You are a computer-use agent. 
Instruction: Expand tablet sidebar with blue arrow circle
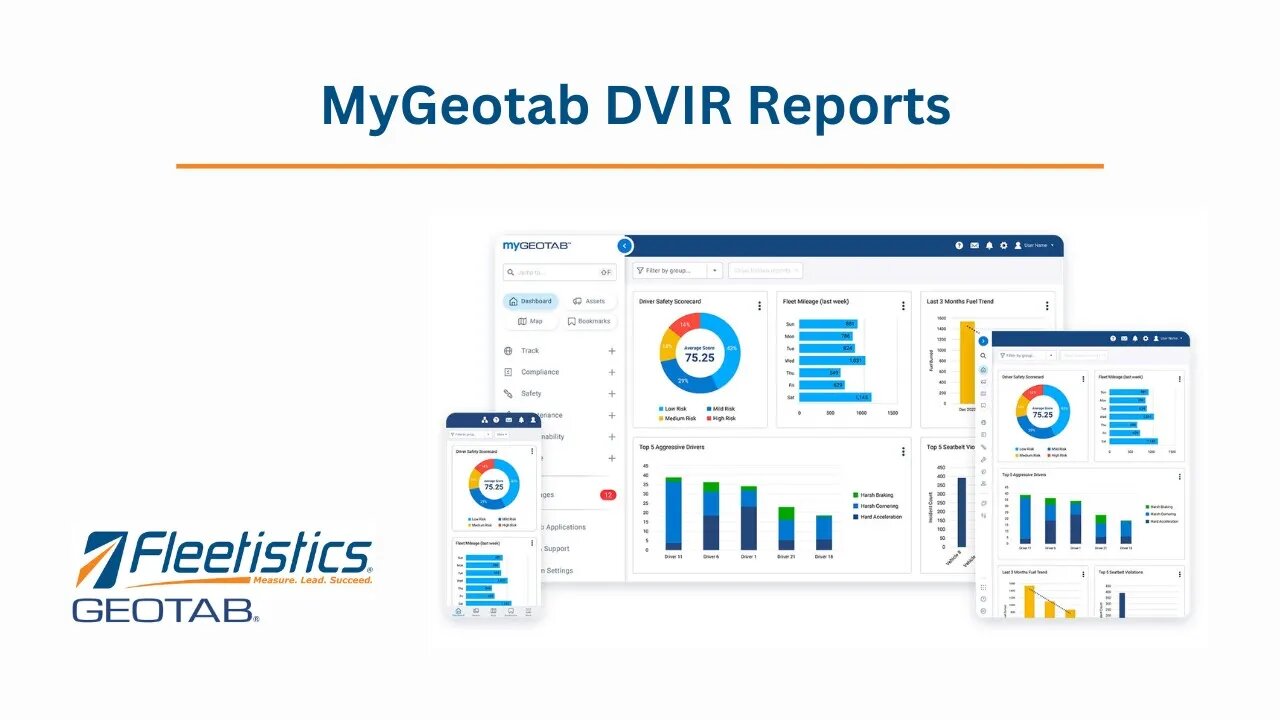click(x=983, y=340)
